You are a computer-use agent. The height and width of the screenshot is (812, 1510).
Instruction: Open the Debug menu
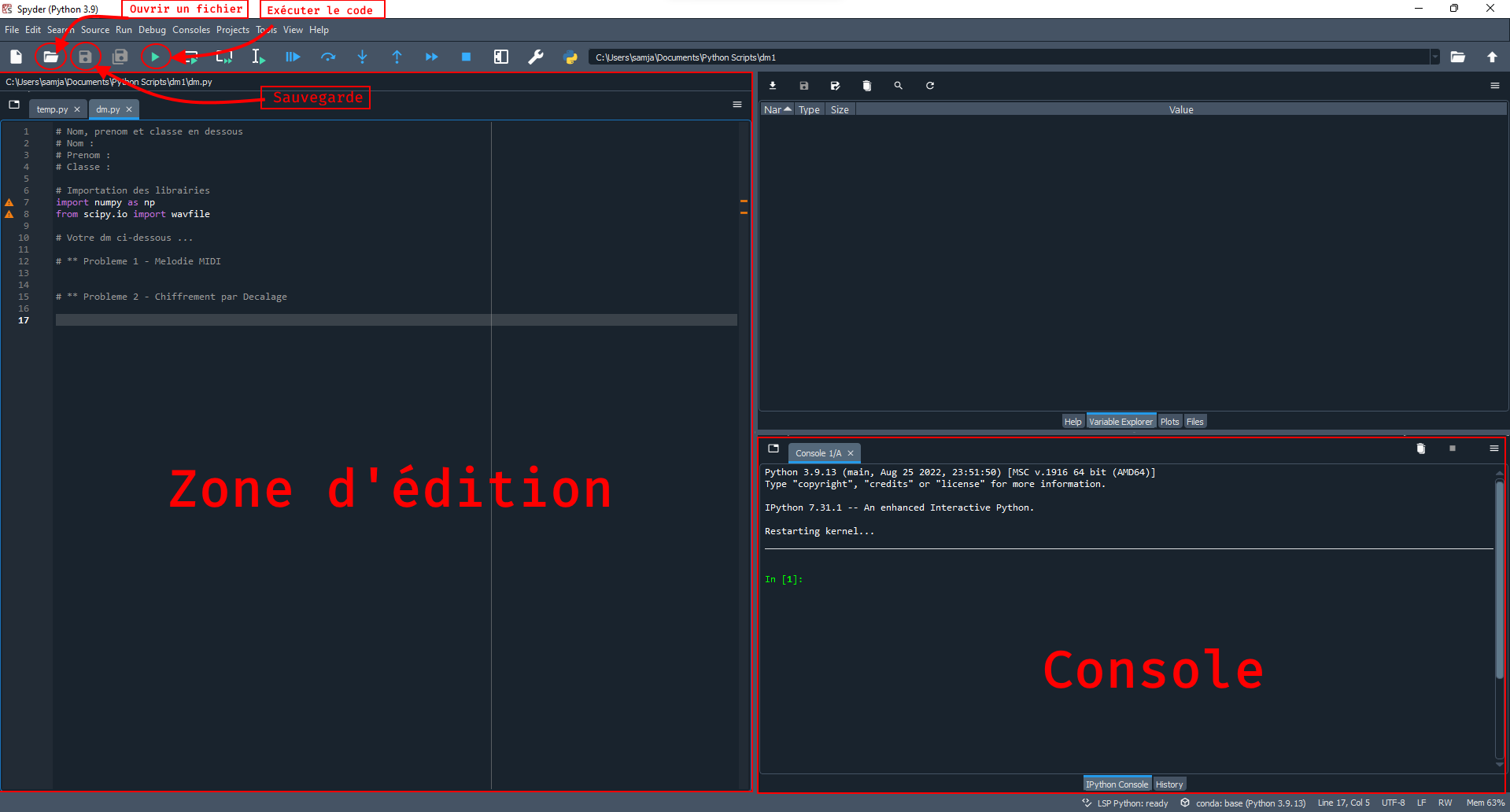(153, 30)
